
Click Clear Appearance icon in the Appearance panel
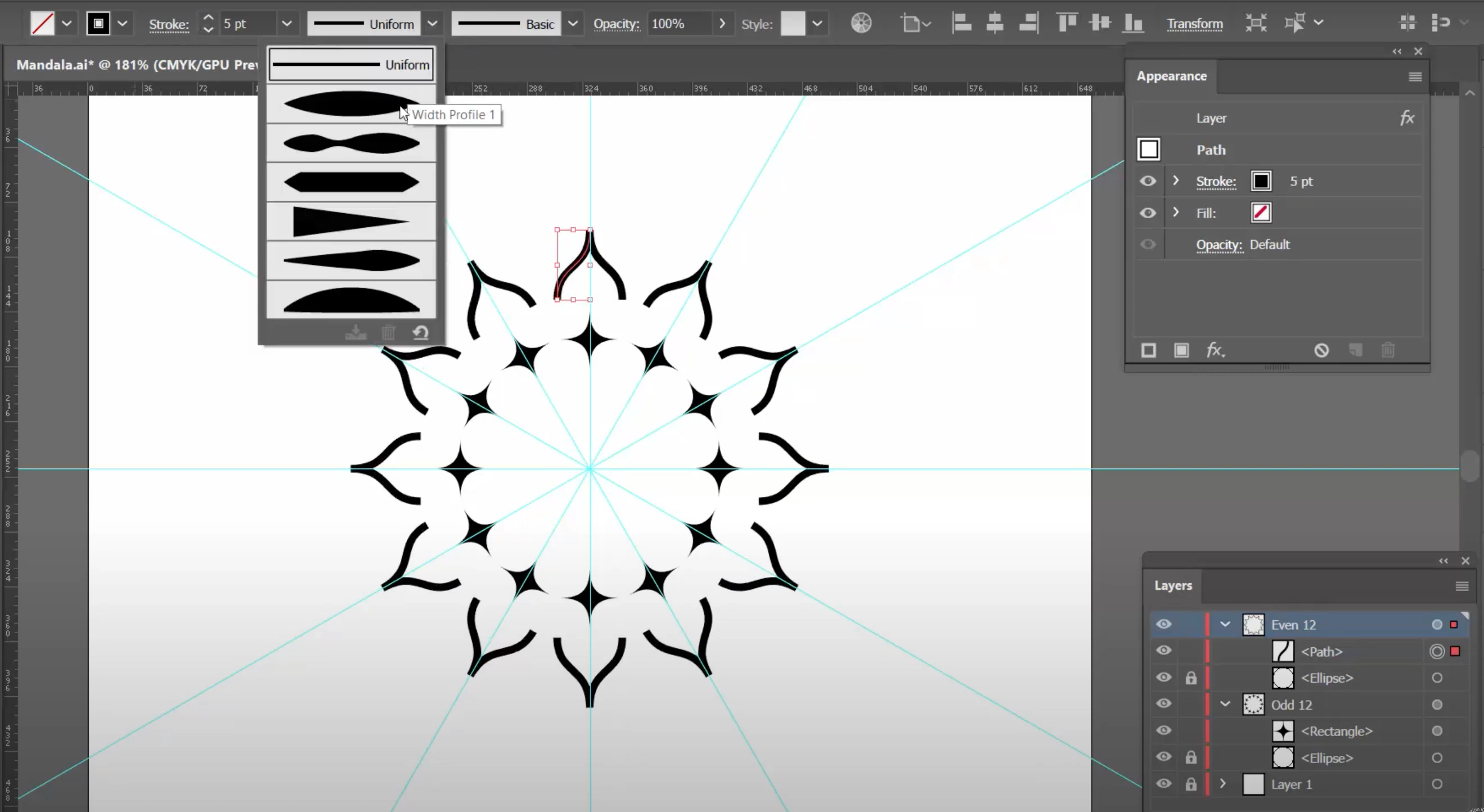(x=1321, y=350)
